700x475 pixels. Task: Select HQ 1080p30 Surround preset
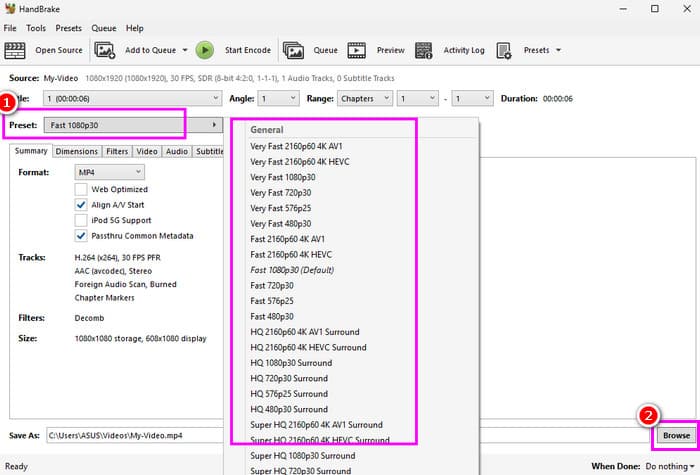point(292,363)
